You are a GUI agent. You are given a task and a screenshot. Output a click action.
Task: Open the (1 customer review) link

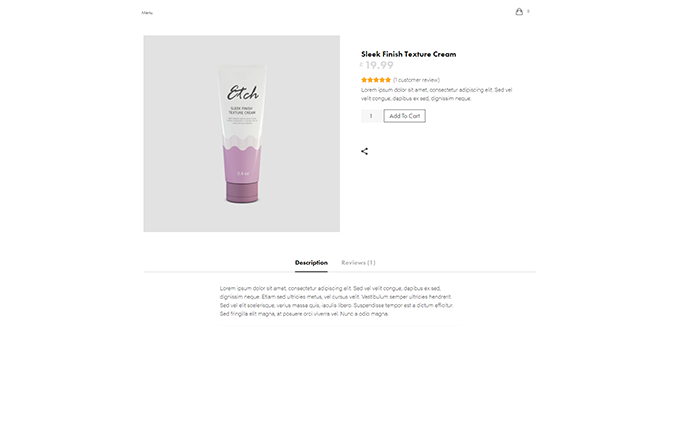click(x=416, y=80)
